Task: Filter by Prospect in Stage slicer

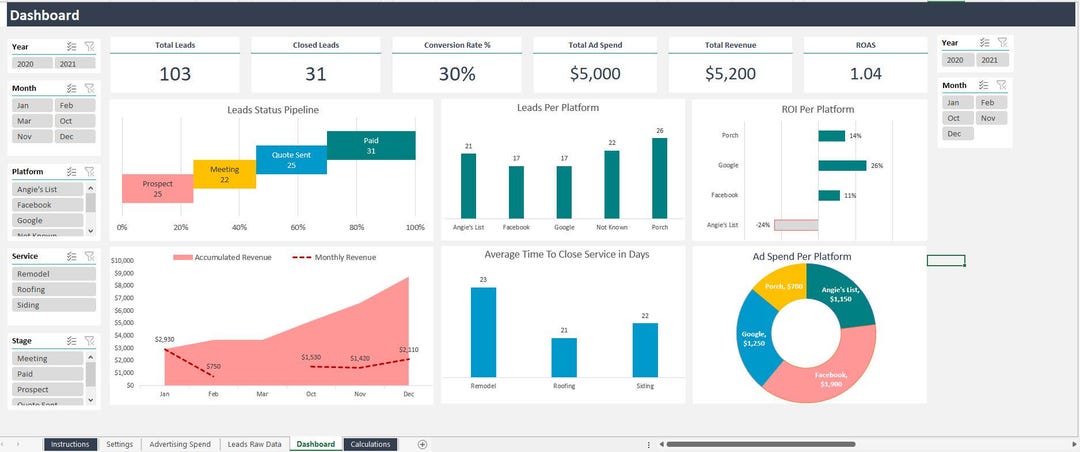Action: point(48,389)
